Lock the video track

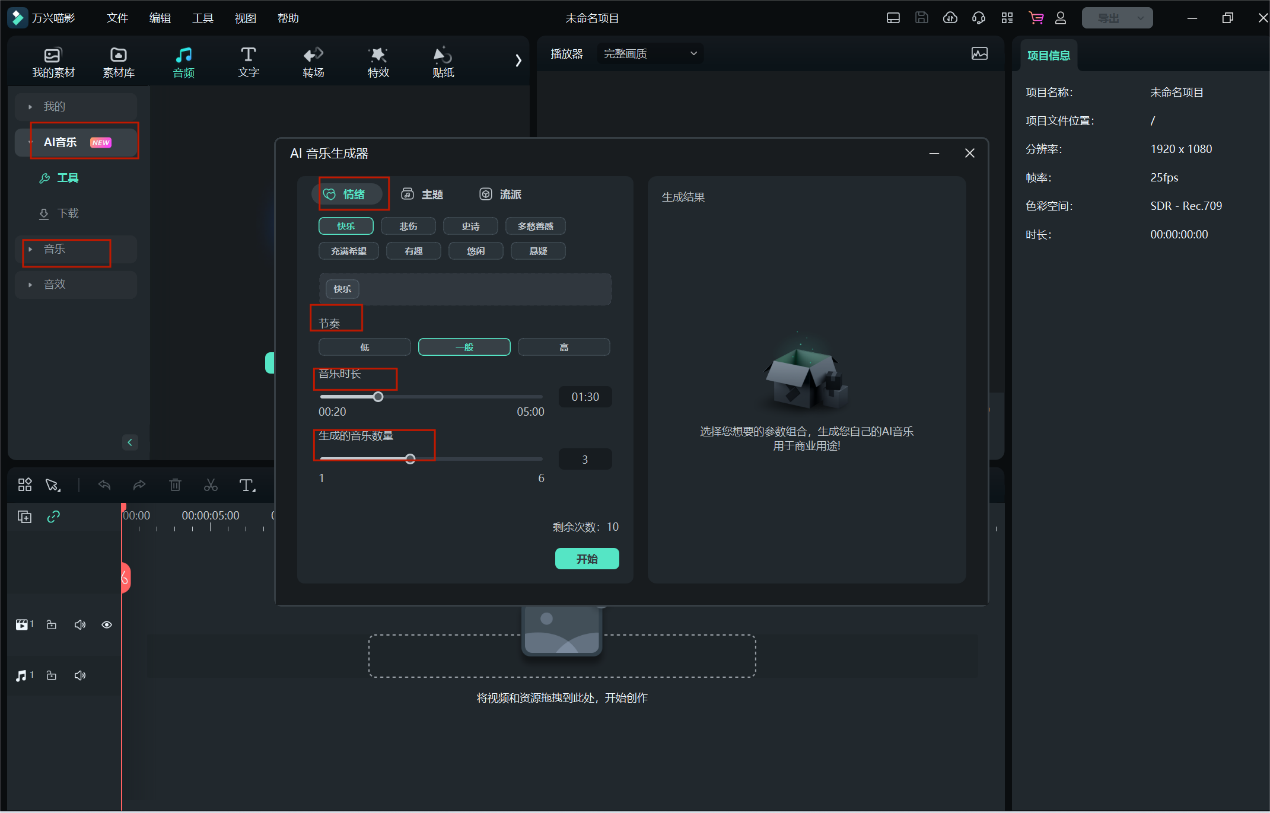(52, 625)
